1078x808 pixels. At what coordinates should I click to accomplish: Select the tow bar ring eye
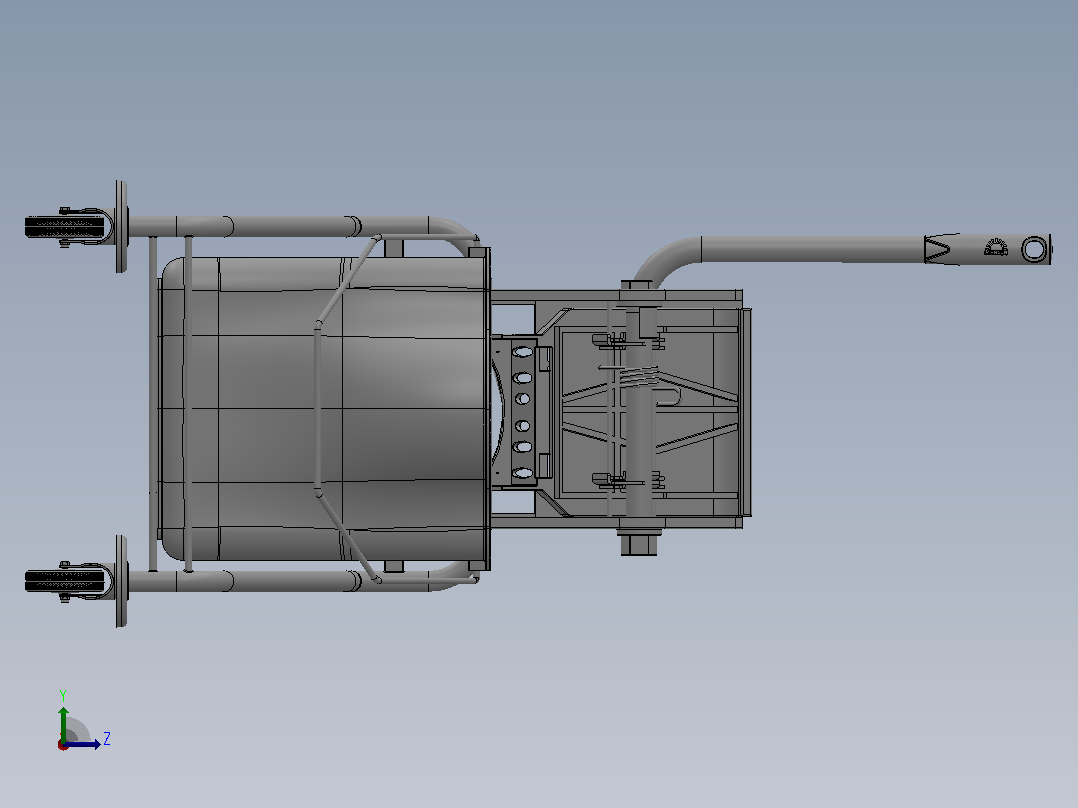(1034, 249)
